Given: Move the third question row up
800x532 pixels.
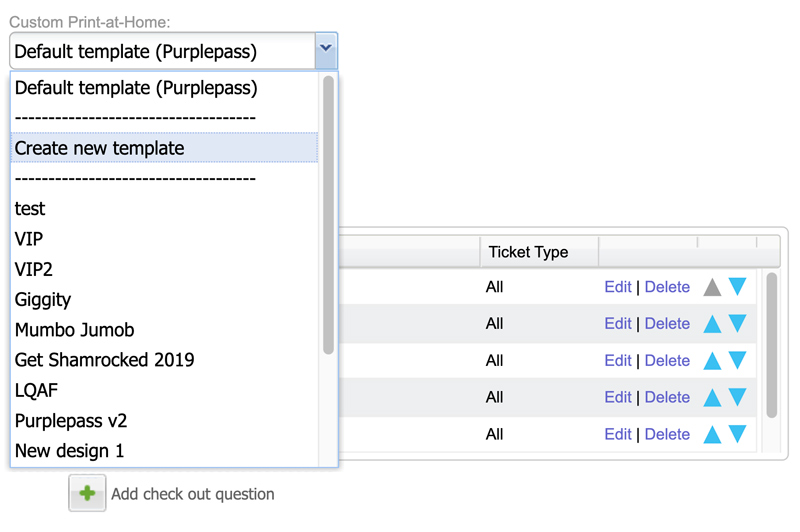Looking at the screenshot, I should (x=712, y=361).
